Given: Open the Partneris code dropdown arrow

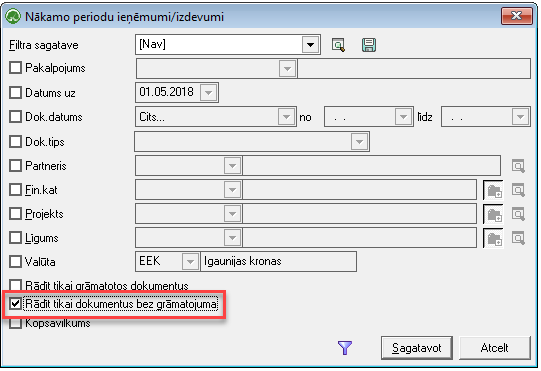Looking at the screenshot, I should (232, 166).
